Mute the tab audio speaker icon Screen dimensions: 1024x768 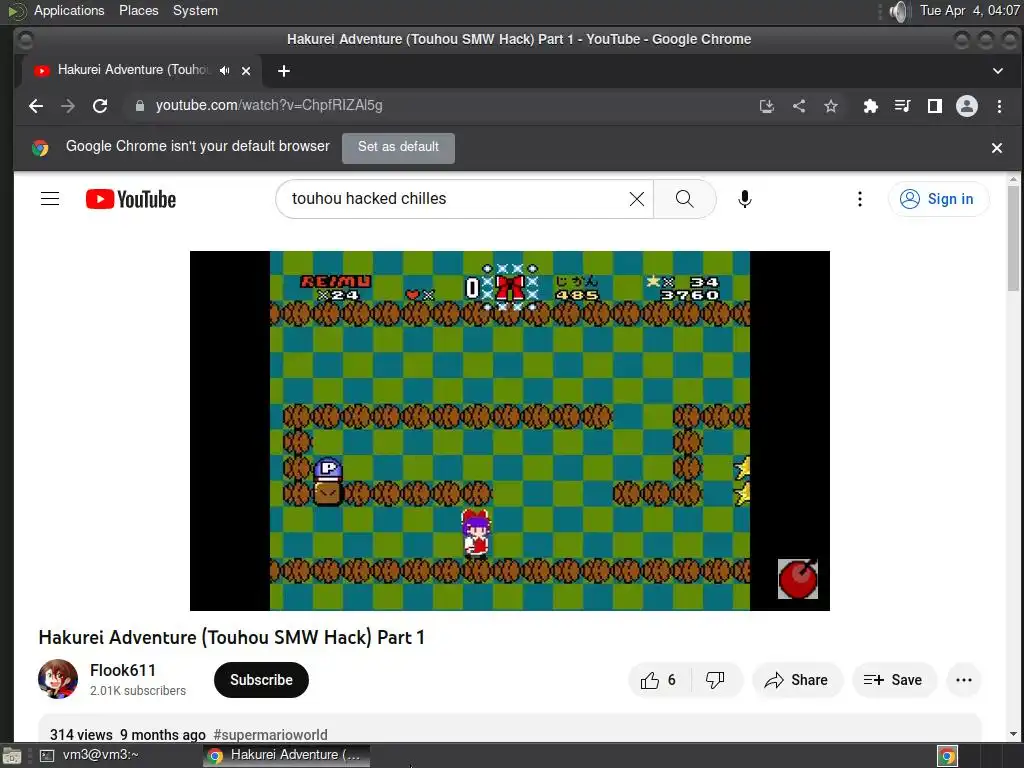click(x=225, y=71)
